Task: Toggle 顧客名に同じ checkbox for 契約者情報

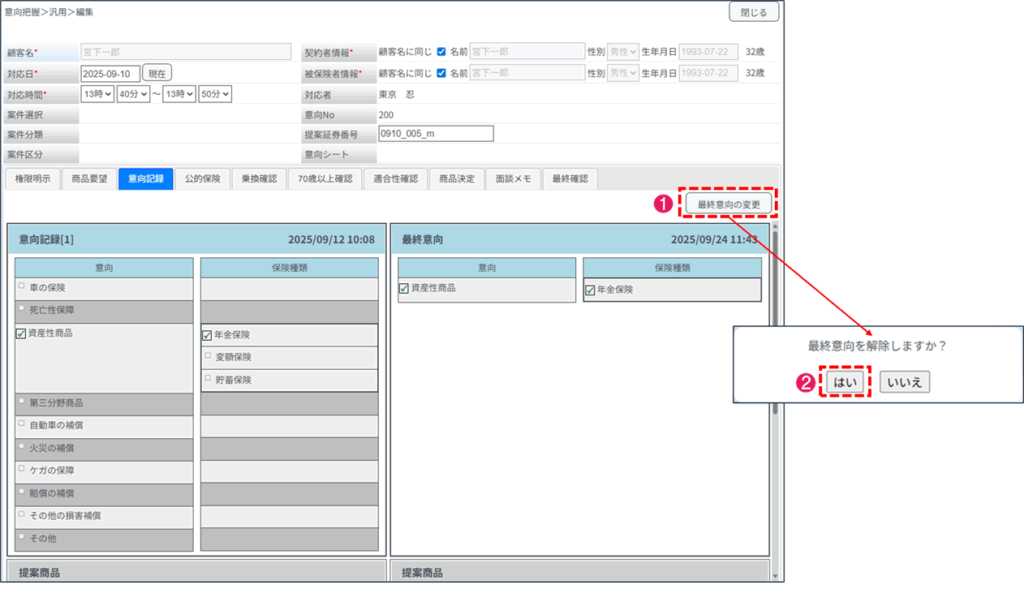Action: pyautogui.click(x=441, y=51)
